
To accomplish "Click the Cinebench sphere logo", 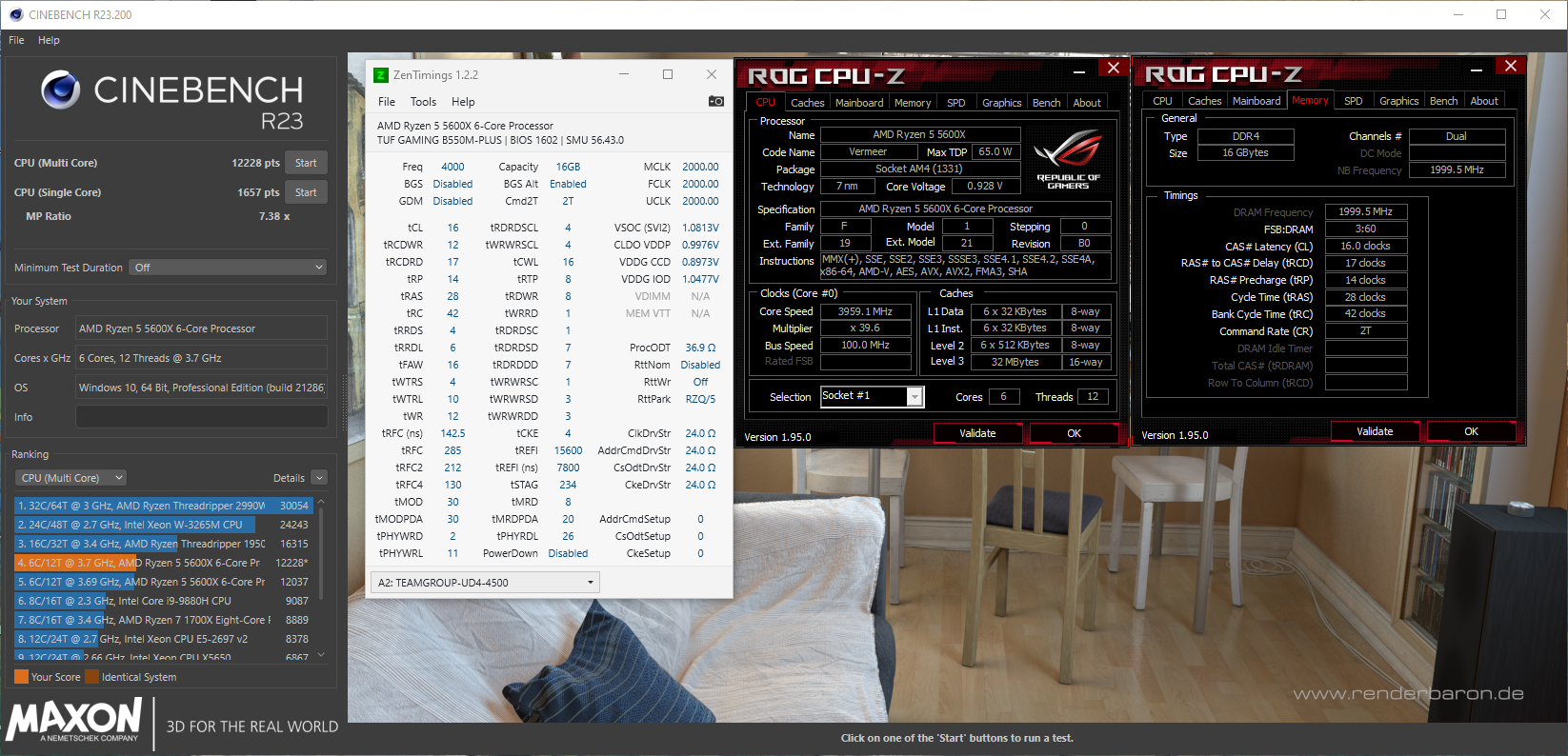I will tap(61, 90).
